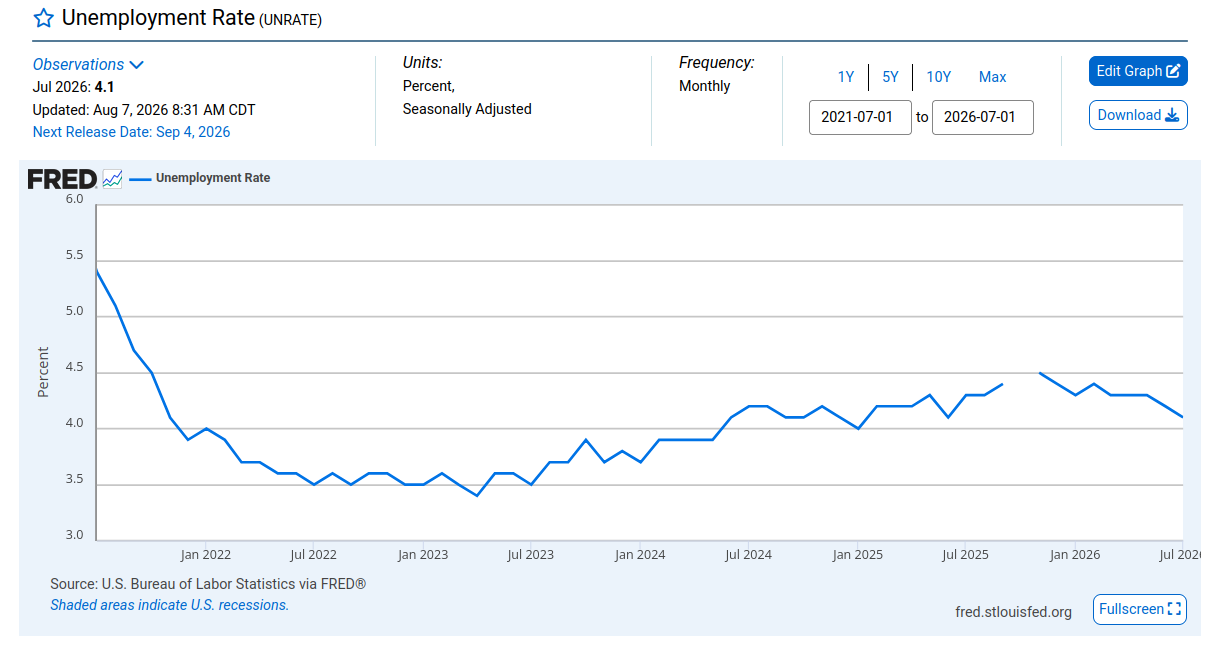
Task: Click the download arrow icon
Action: [x=1172, y=115]
